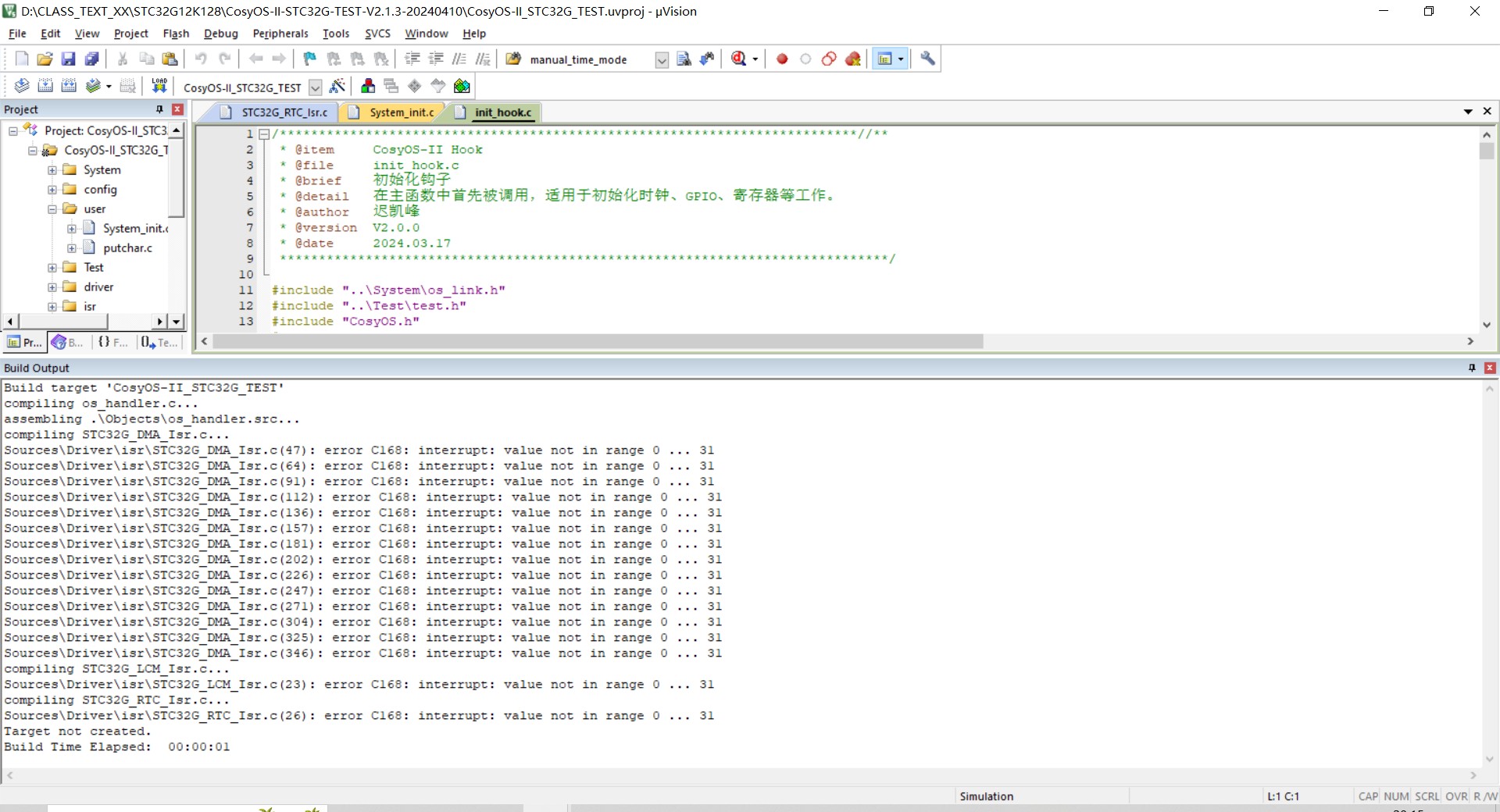Download to flash with the LOAD icon

pyautogui.click(x=159, y=87)
